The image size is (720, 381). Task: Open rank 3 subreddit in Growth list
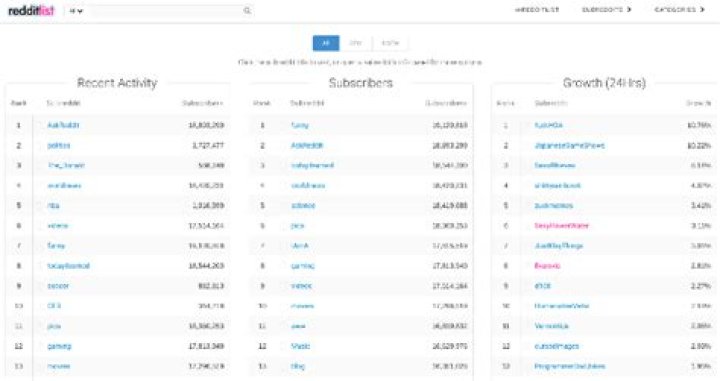(x=555, y=165)
